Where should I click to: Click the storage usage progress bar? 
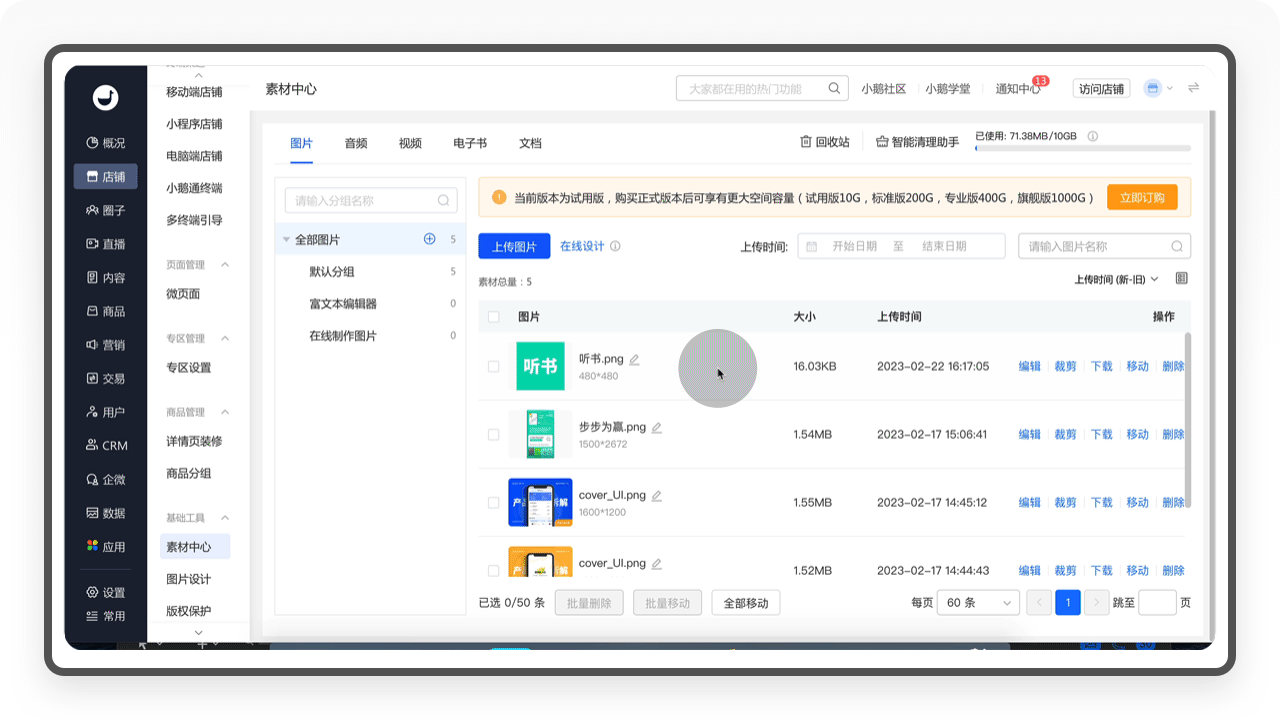pyautogui.click(x=1083, y=148)
